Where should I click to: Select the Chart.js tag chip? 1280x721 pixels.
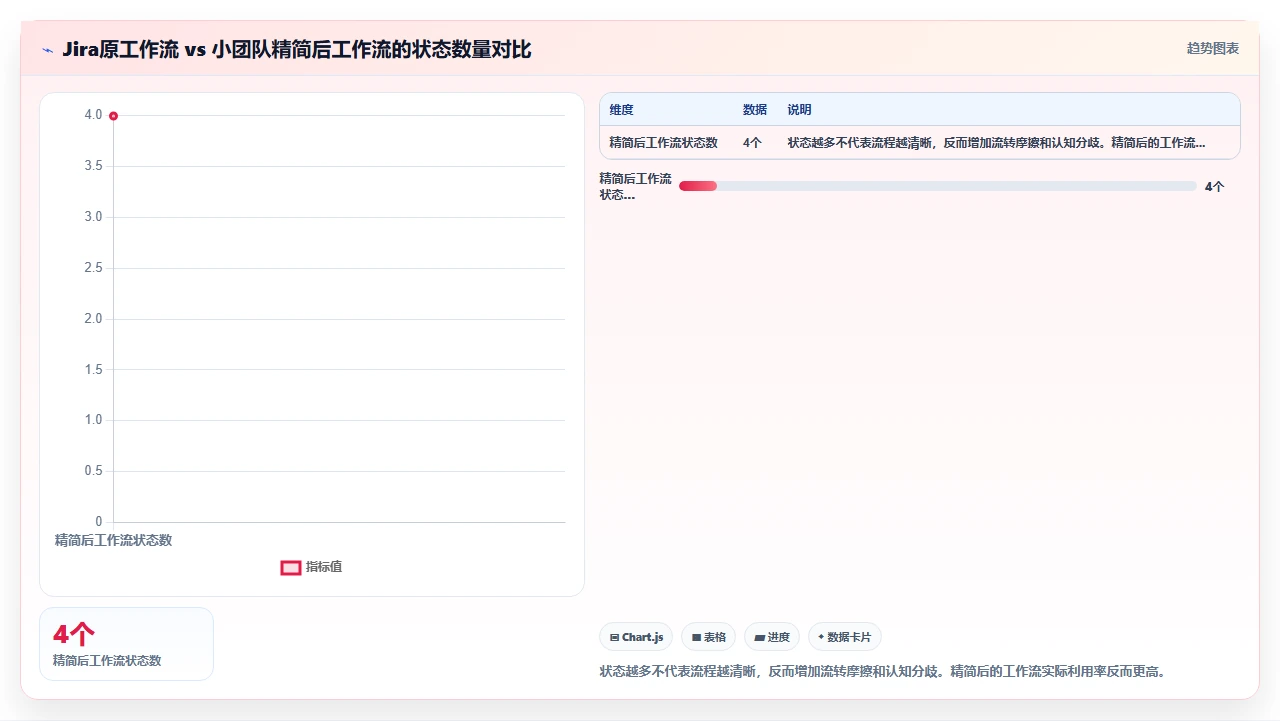(637, 637)
